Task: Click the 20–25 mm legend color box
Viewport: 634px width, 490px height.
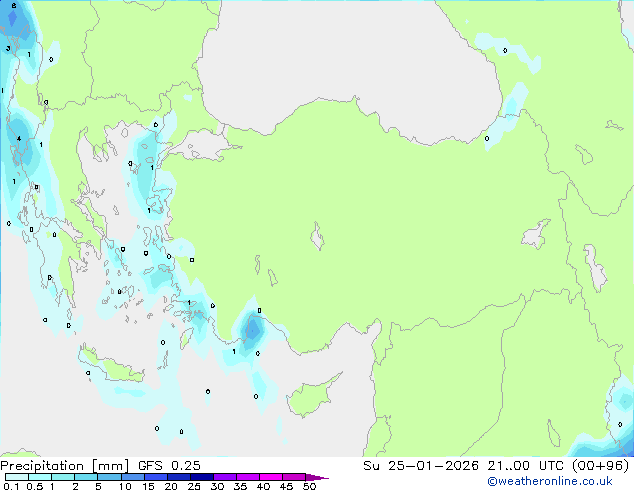Action: coord(178,477)
